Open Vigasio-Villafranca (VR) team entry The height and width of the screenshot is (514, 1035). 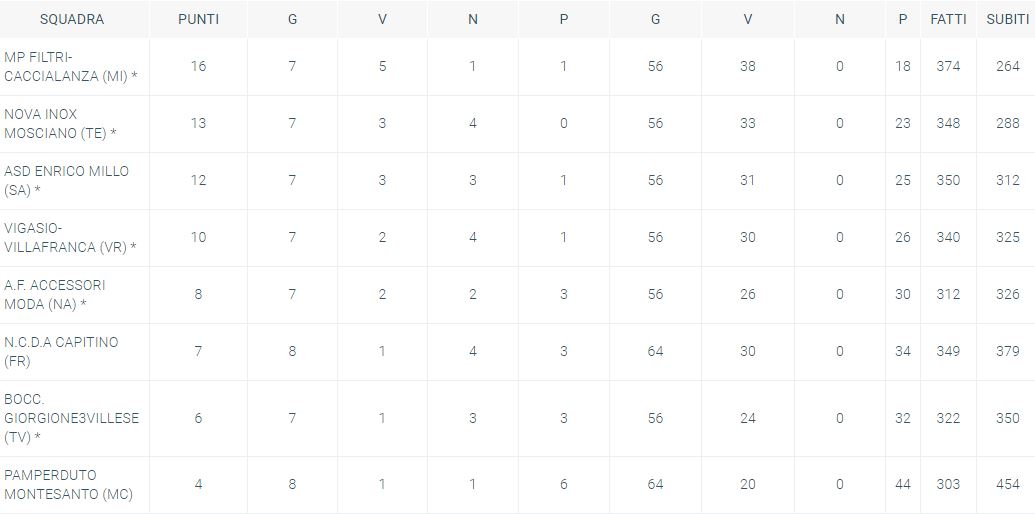70,238
